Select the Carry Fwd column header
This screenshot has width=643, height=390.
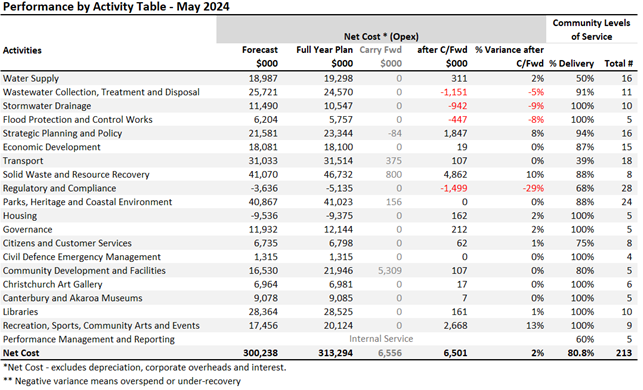tap(381, 57)
